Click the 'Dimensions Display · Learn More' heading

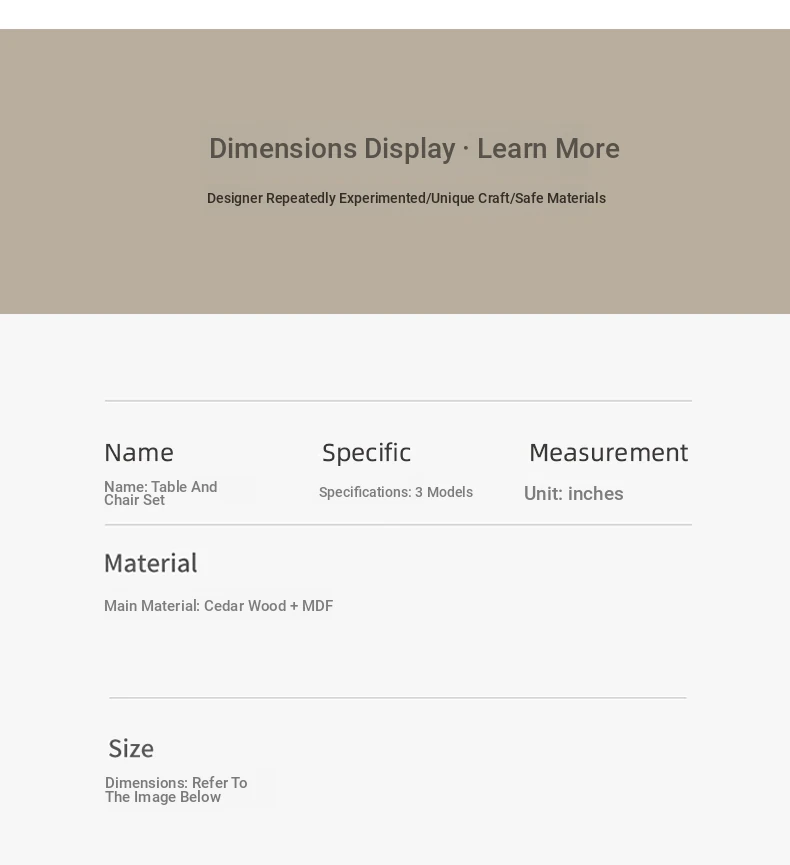click(x=414, y=149)
